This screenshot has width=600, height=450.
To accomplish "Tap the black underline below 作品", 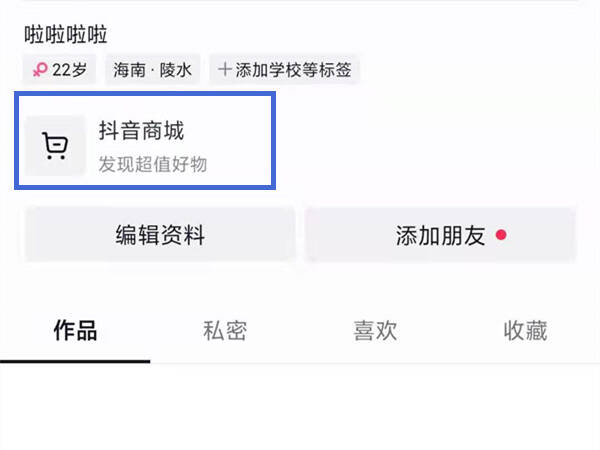I will pyautogui.click(x=75, y=361).
